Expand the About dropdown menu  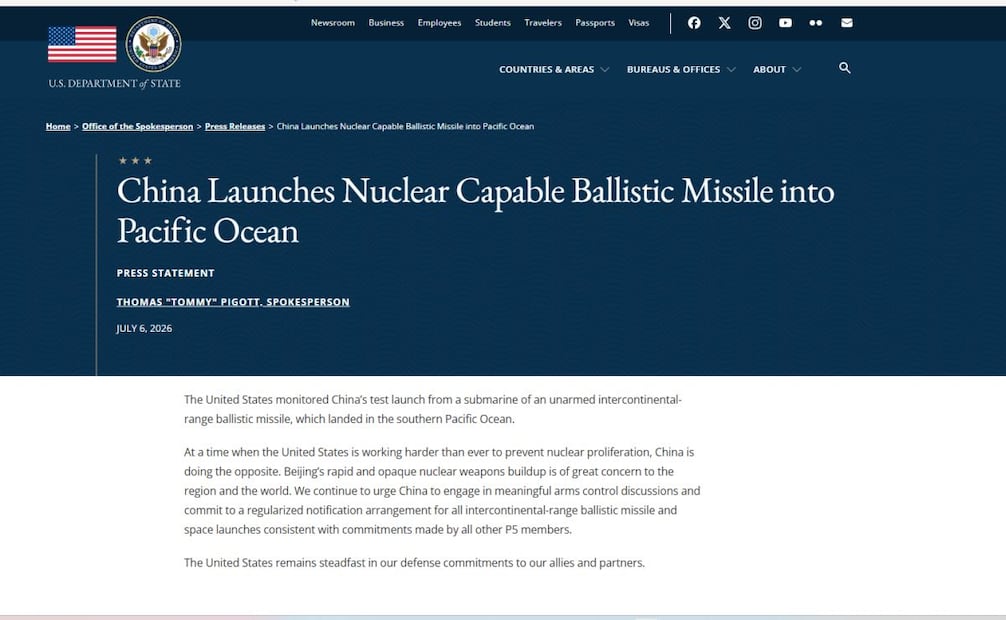tap(777, 69)
